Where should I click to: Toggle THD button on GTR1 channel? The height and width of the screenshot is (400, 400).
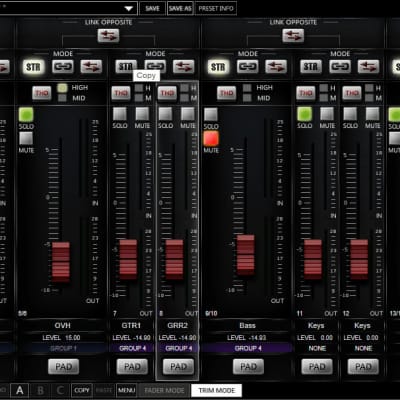(121, 93)
